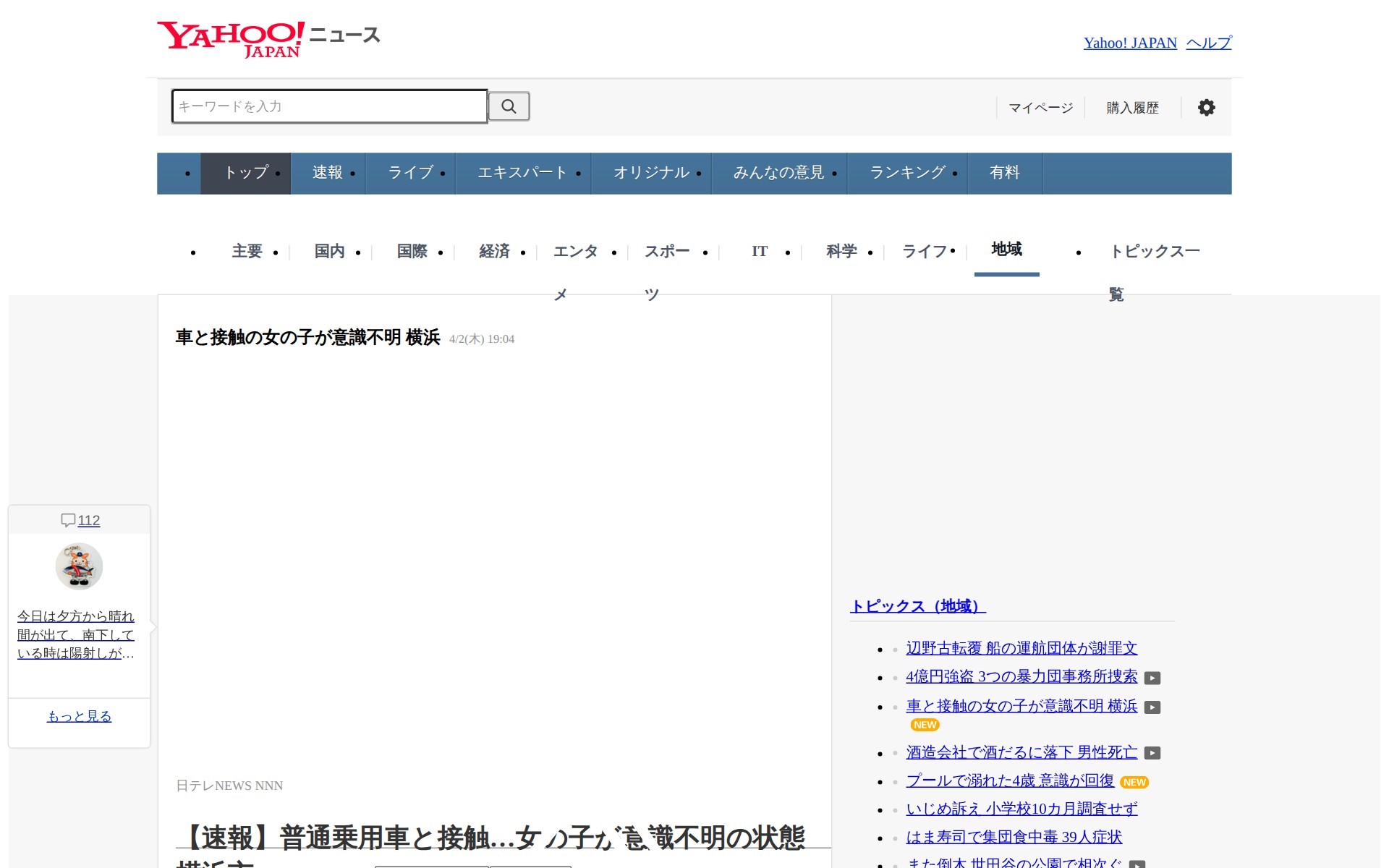
Task: Open the 辺野古転覆 headline
Action: pyautogui.click(x=1021, y=648)
